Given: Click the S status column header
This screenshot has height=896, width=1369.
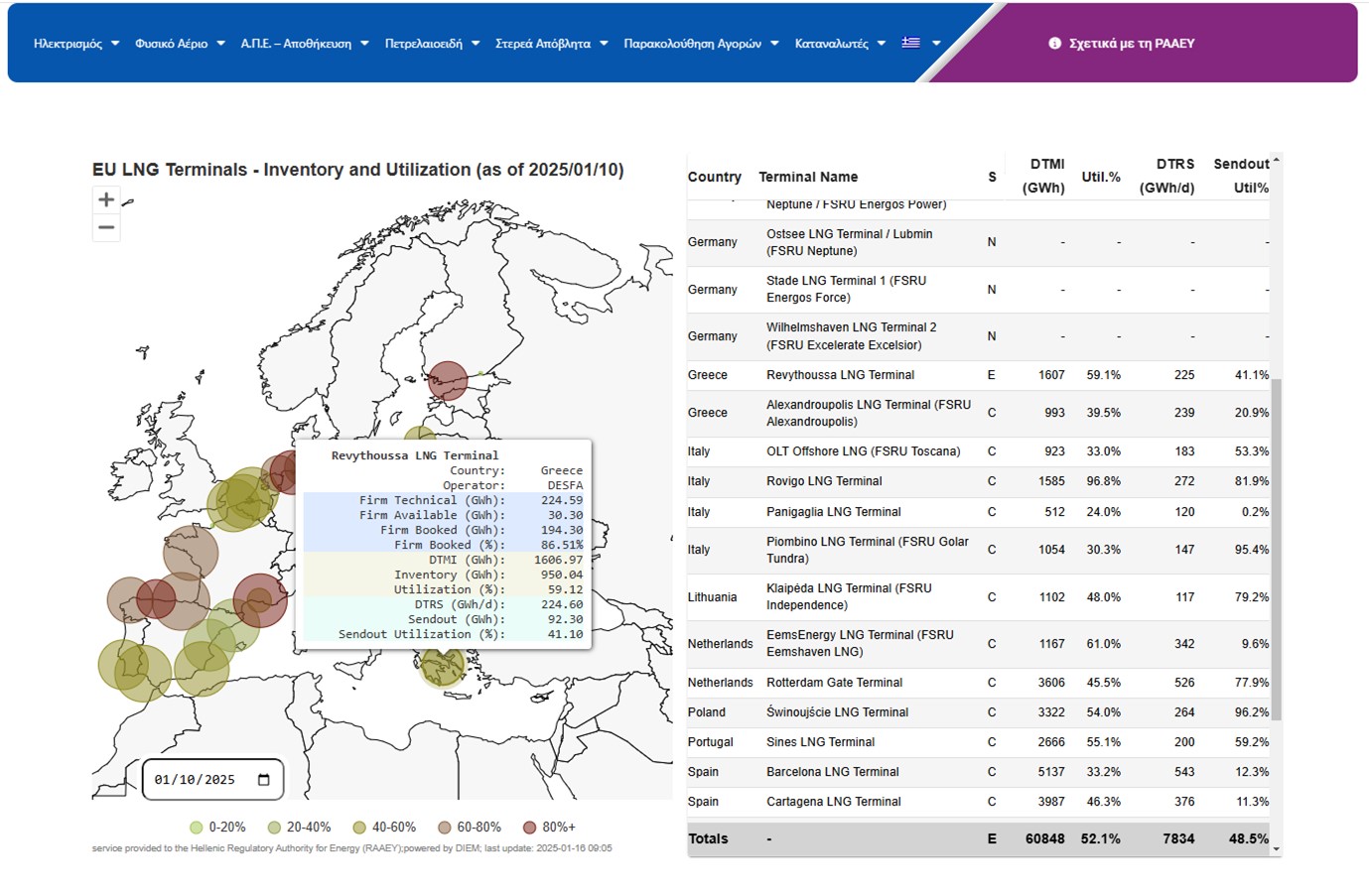Looking at the screenshot, I should tap(992, 177).
